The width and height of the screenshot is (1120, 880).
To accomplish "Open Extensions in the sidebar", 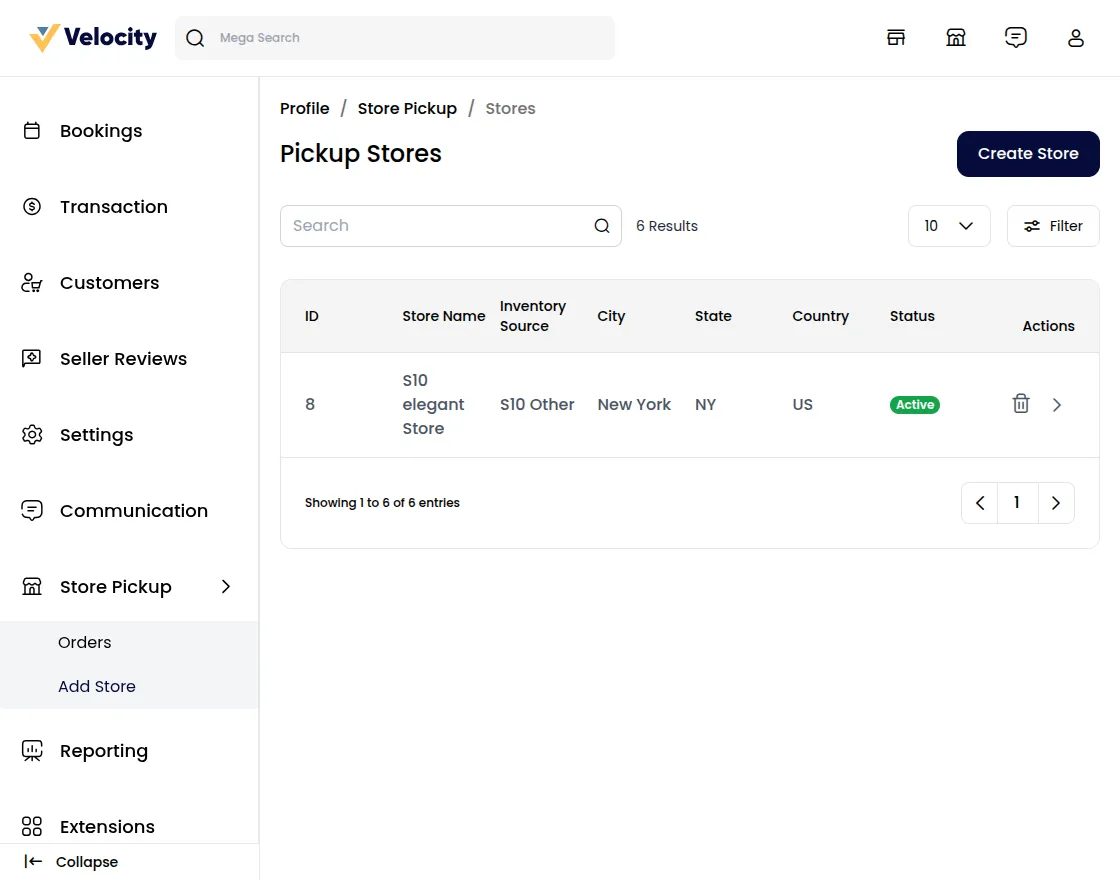I will 107,826.
